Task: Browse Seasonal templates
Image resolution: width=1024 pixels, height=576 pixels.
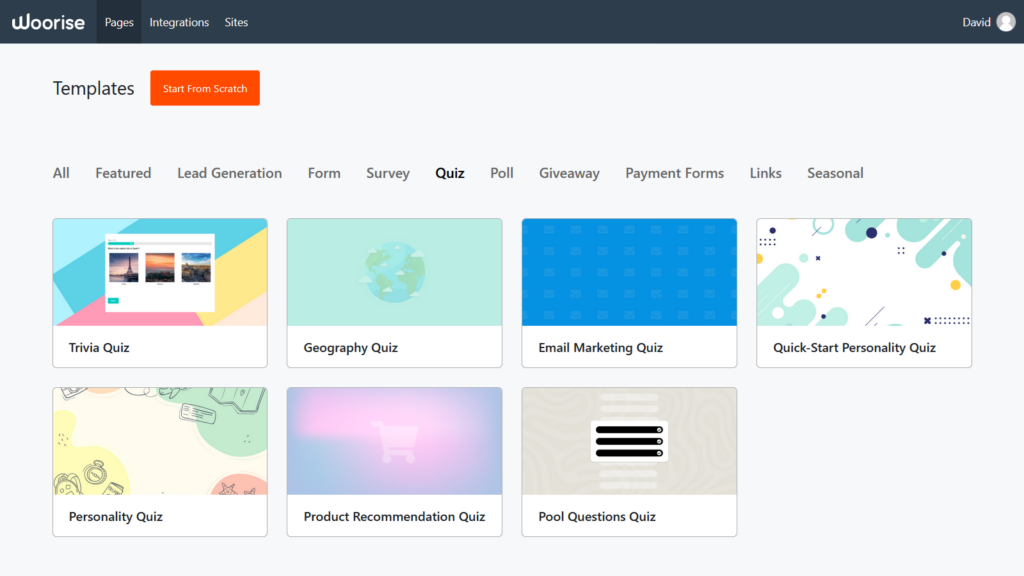Action: pyautogui.click(x=835, y=172)
